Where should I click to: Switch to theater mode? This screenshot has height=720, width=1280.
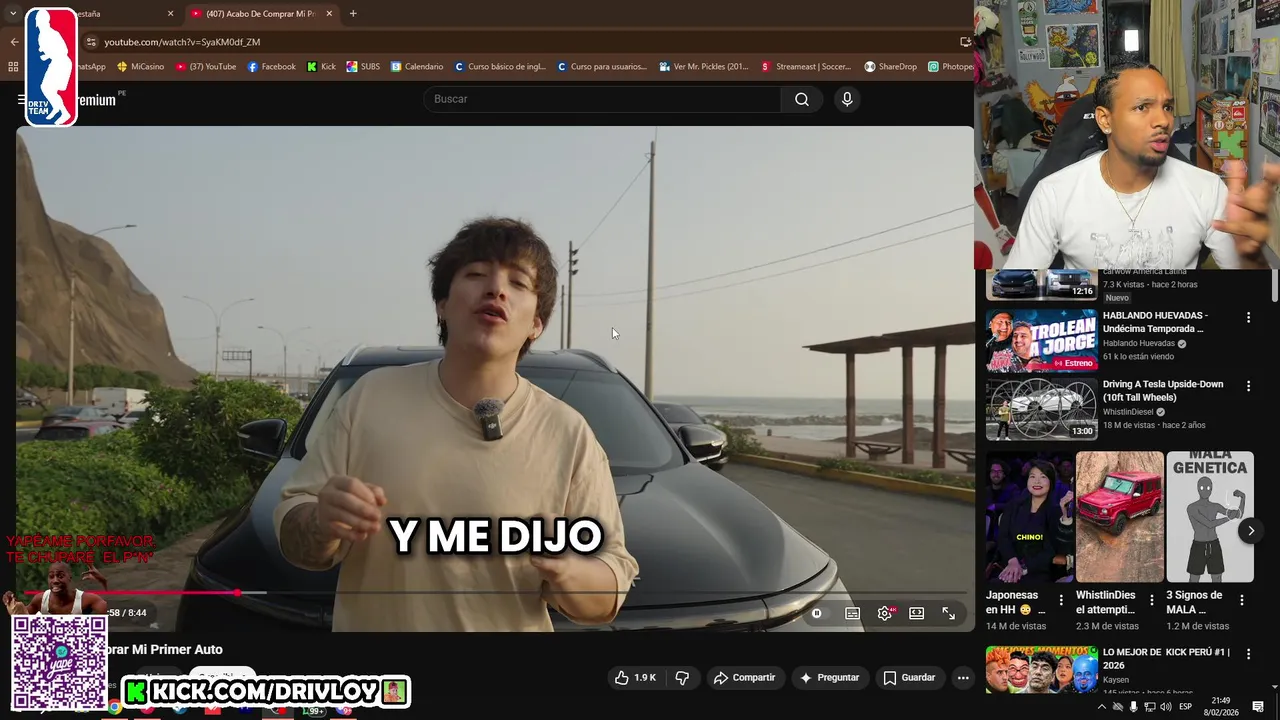click(x=916, y=613)
